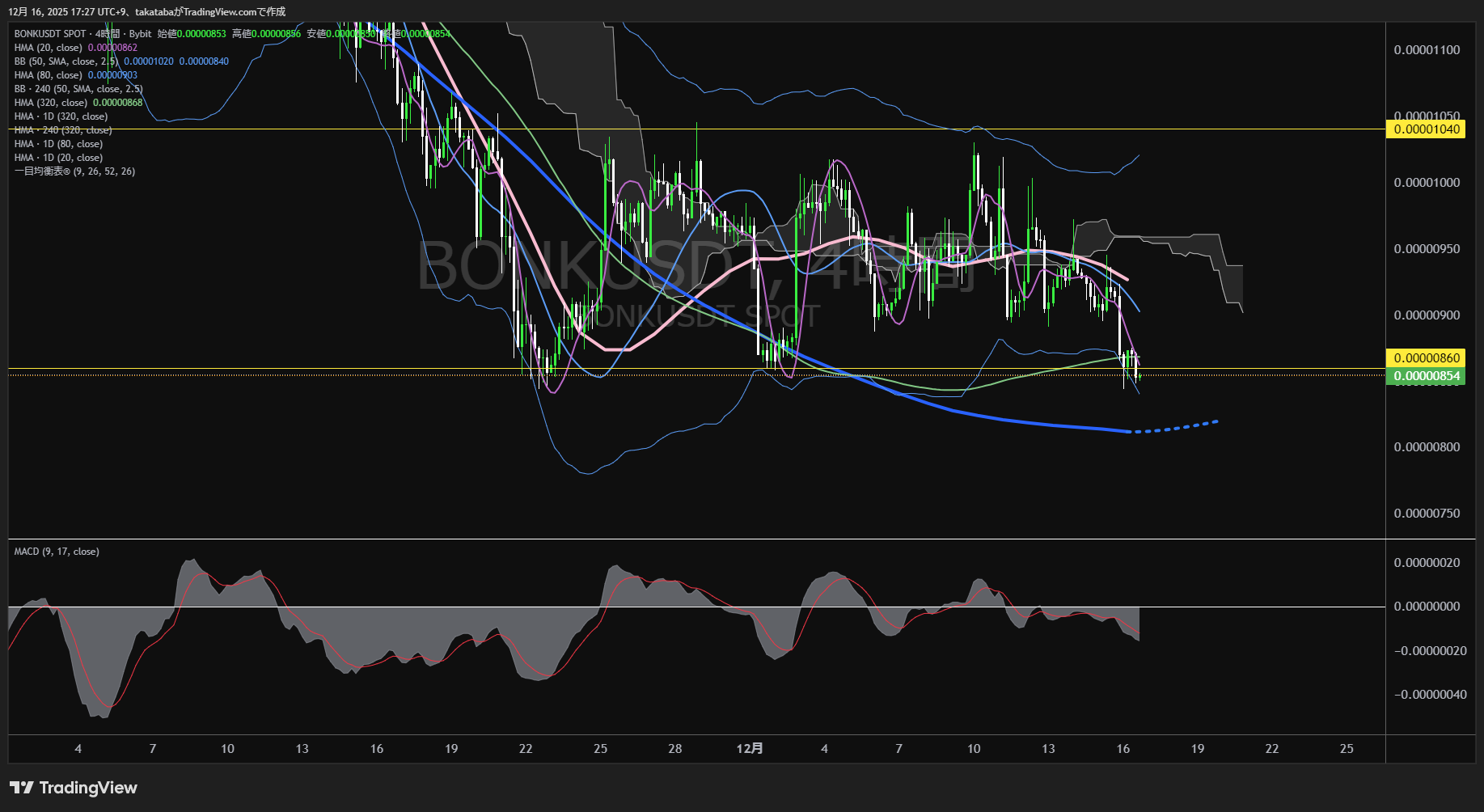Click the green 0.00000854 current price label

pos(1427,376)
